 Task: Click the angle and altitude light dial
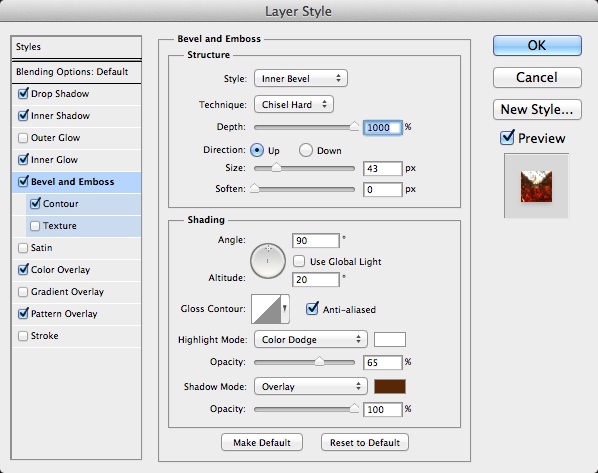click(x=268, y=261)
